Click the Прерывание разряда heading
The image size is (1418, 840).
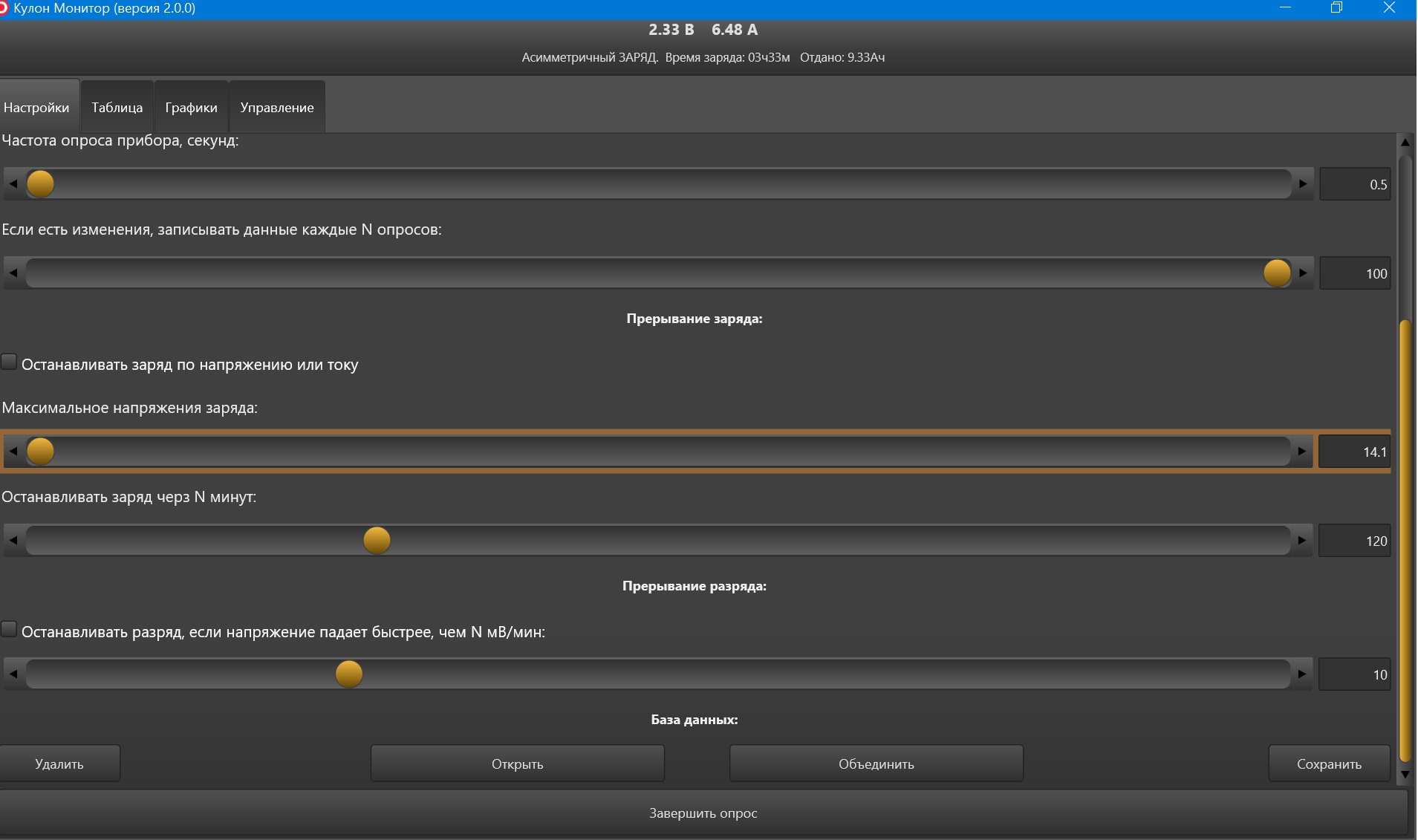[x=695, y=586]
